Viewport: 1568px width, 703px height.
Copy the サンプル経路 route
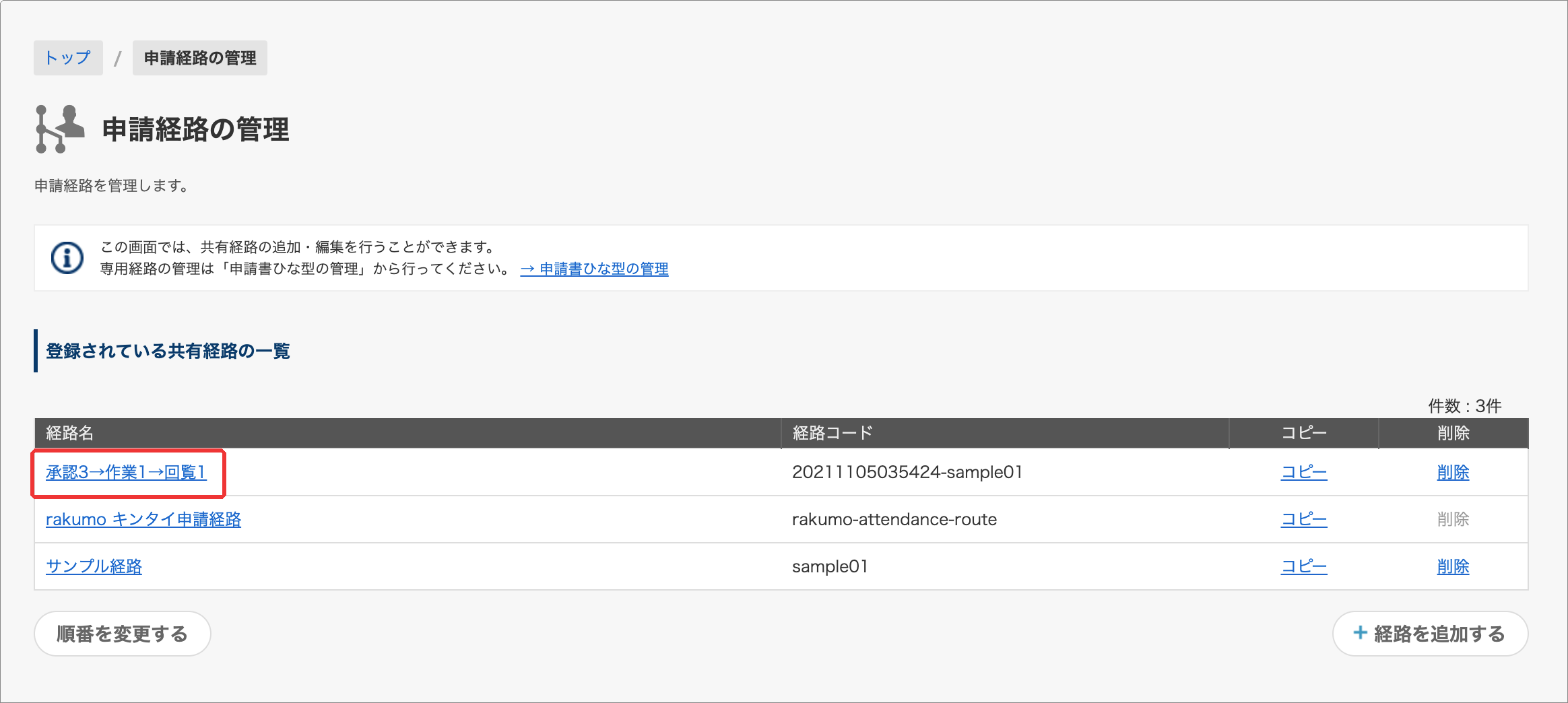coord(1304,566)
